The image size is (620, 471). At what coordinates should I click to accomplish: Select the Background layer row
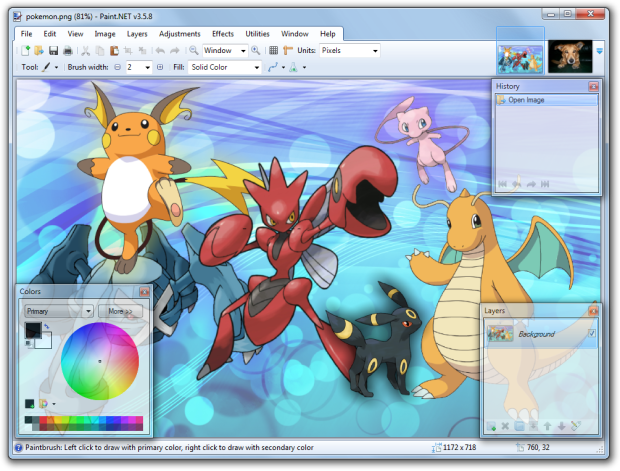tap(541, 334)
